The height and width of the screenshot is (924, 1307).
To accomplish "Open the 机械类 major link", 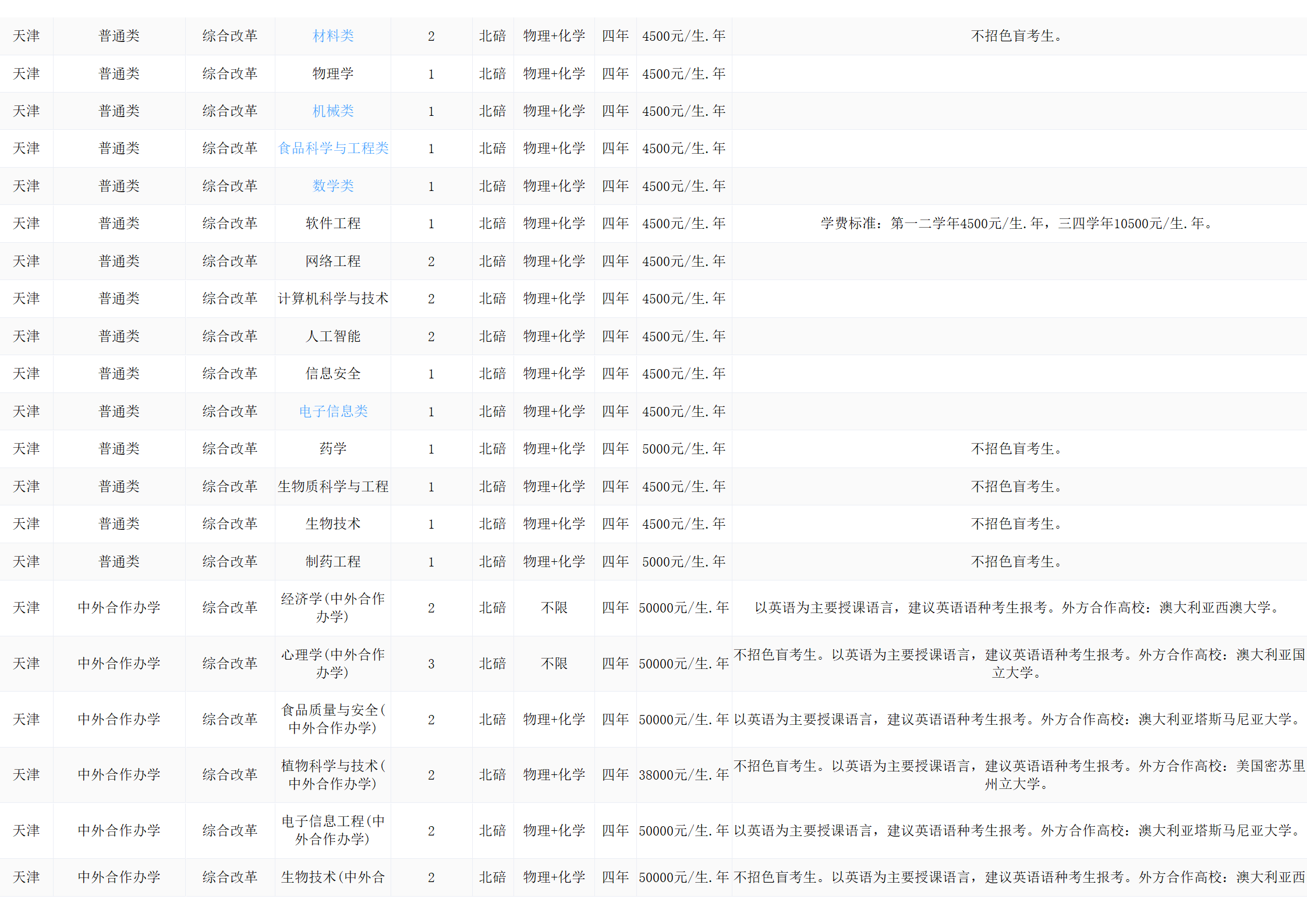I will pyautogui.click(x=333, y=111).
